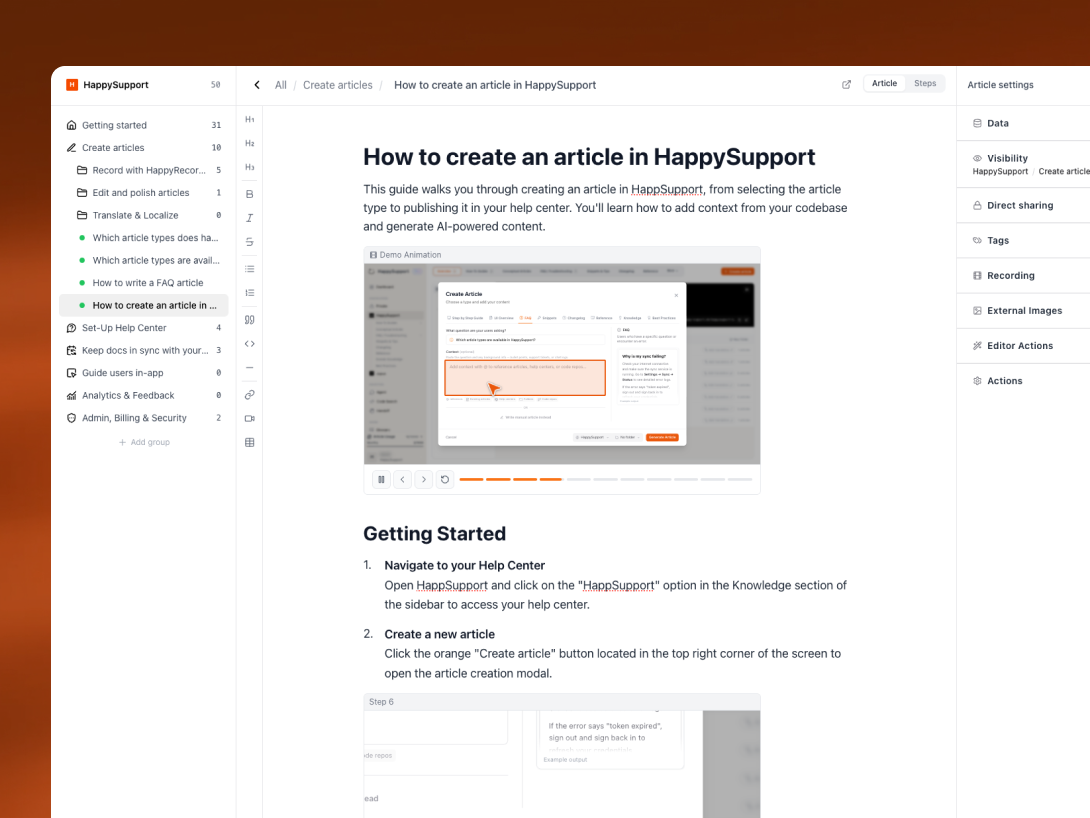Expand the Editor Actions section
This screenshot has width=1090, height=818.
[1023, 345]
